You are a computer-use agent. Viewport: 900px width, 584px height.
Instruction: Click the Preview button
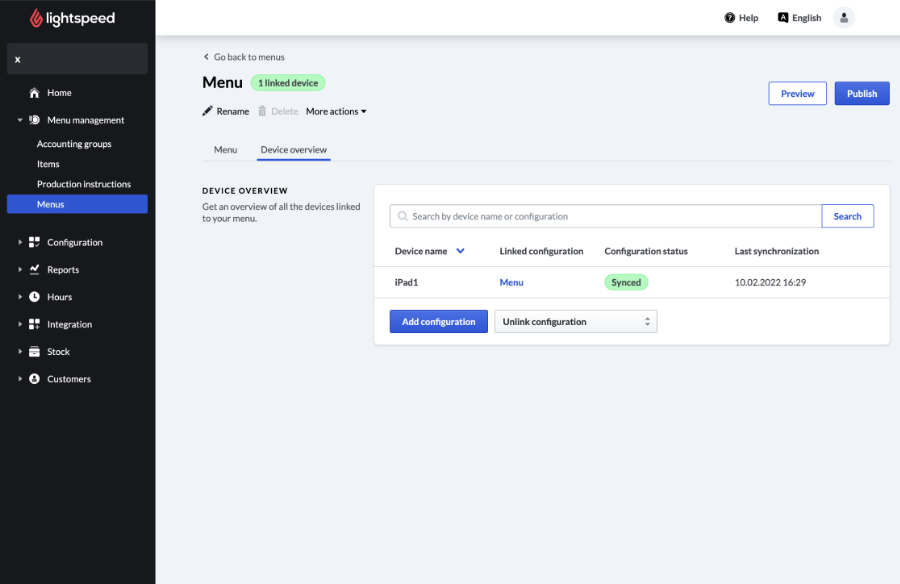coord(797,94)
